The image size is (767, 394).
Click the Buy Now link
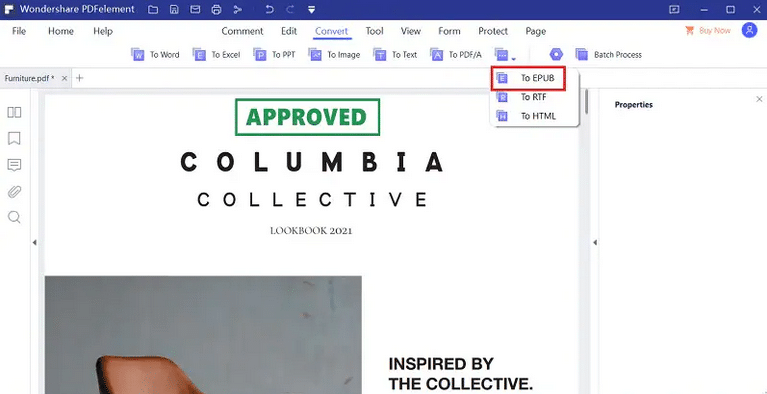tap(707, 30)
